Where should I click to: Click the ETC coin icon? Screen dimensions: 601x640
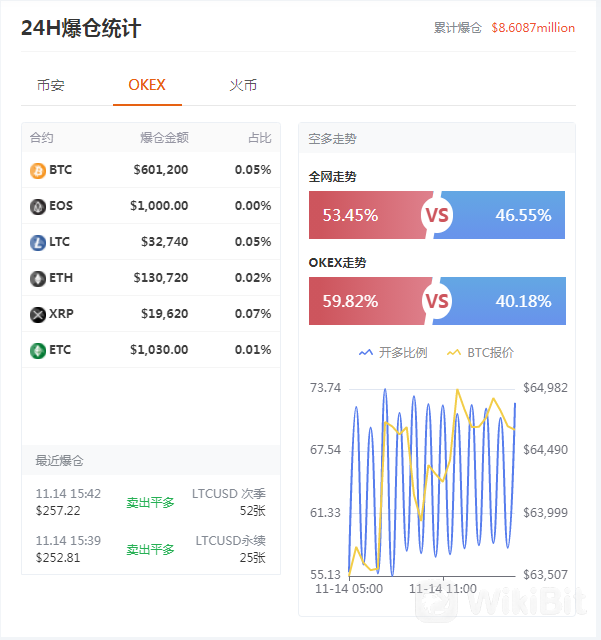(38, 350)
